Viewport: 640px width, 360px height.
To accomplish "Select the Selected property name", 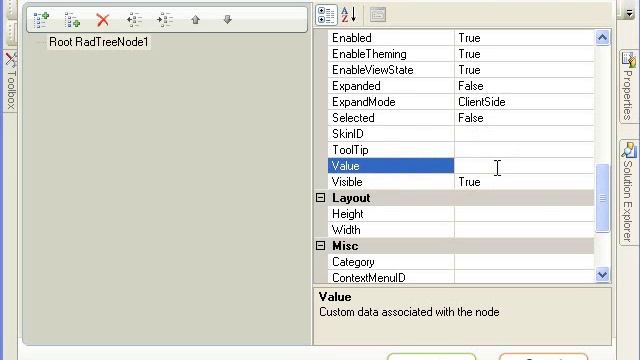I will [353, 118].
